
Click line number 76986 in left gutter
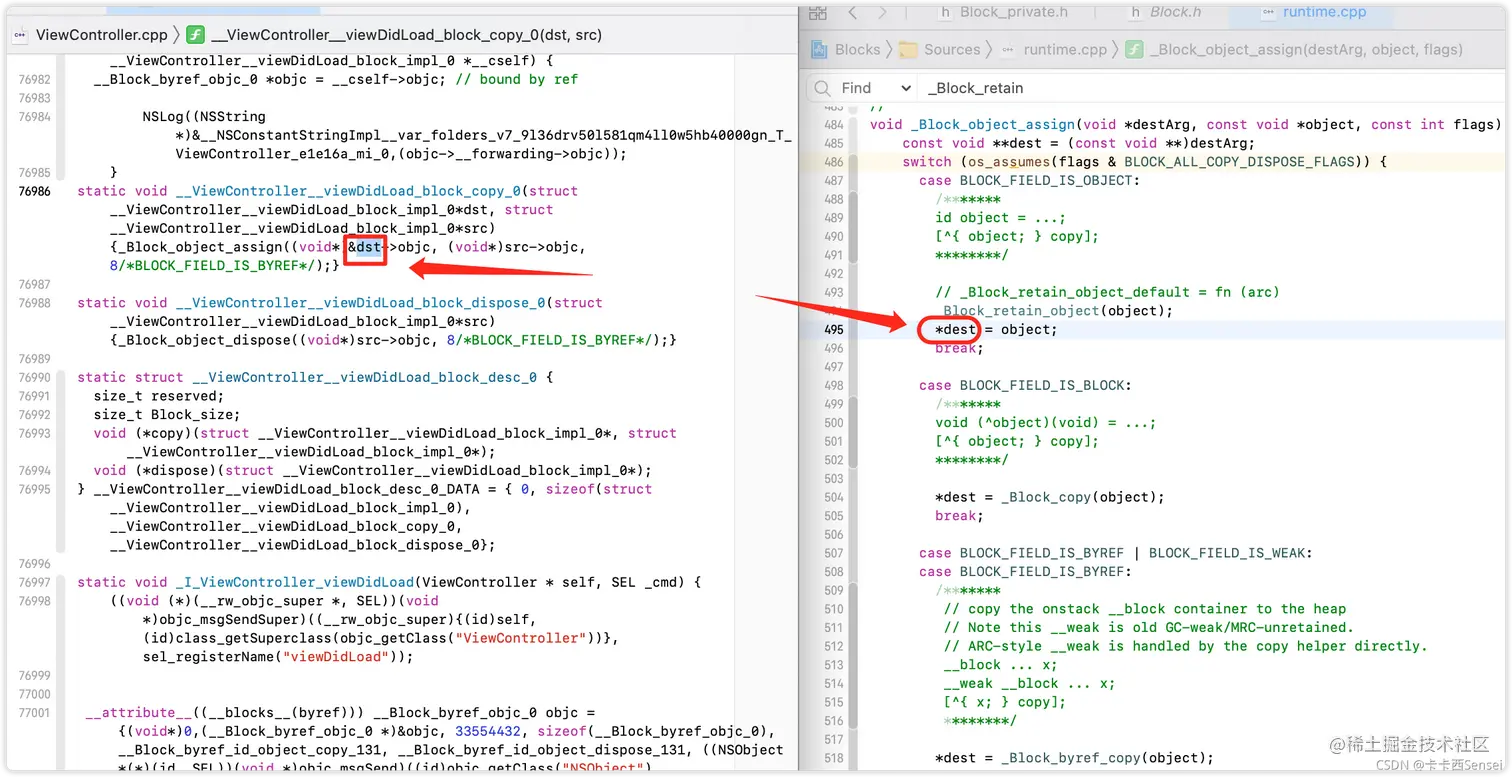pos(34,191)
